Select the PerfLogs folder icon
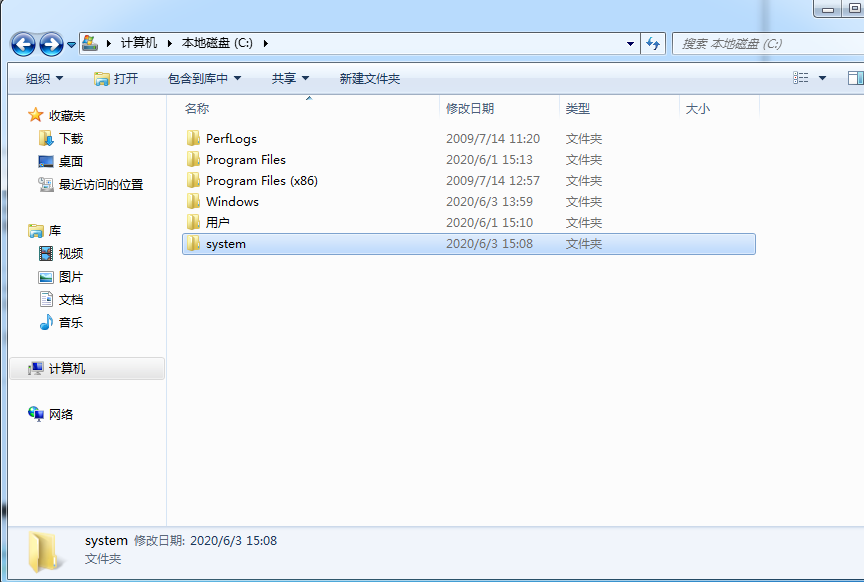 pyautogui.click(x=193, y=138)
